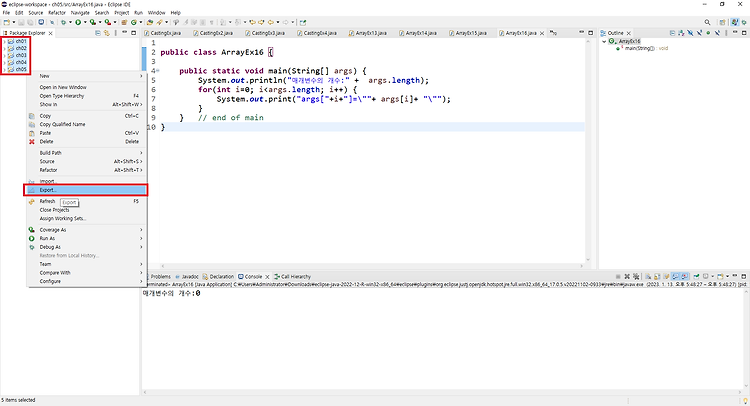Toggle Hide Non-Public Members green dot in Outline
The image size is (750, 406).
pos(708,33)
